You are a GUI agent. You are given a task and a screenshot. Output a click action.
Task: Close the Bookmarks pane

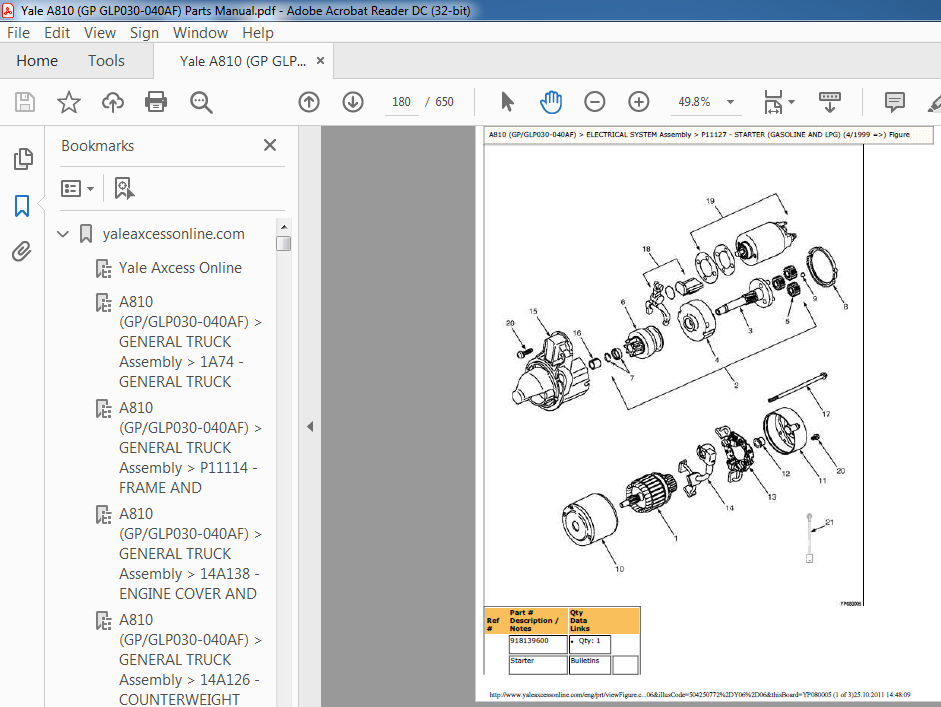[270, 145]
